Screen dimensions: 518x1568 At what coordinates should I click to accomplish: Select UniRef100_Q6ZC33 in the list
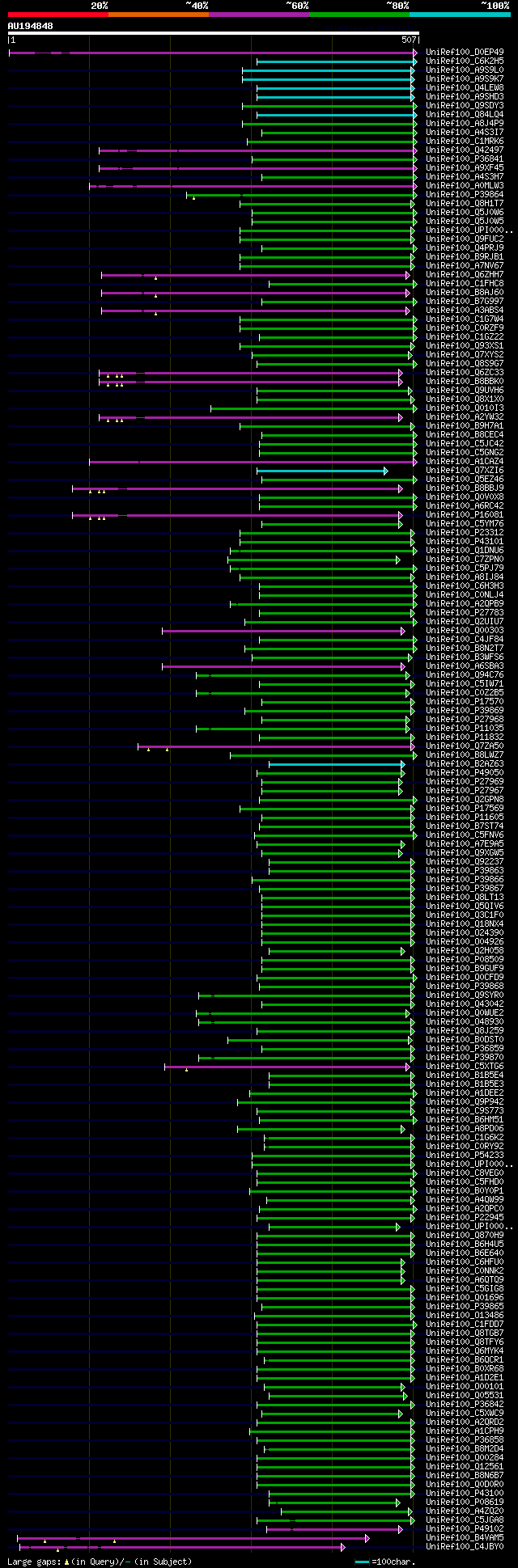click(465, 372)
